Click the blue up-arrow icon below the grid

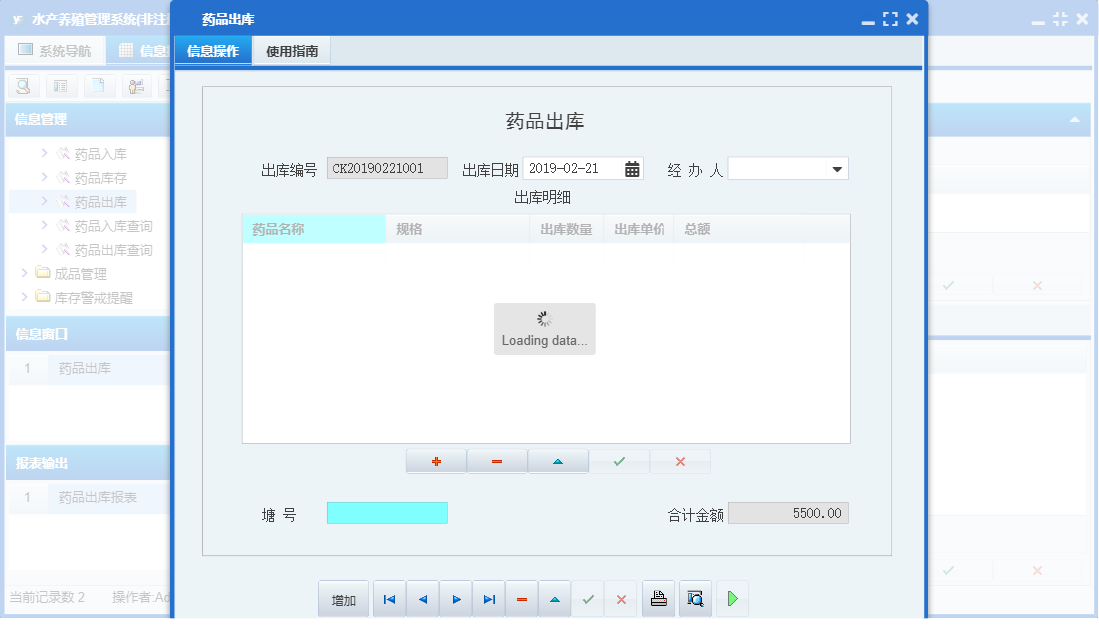pos(558,461)
